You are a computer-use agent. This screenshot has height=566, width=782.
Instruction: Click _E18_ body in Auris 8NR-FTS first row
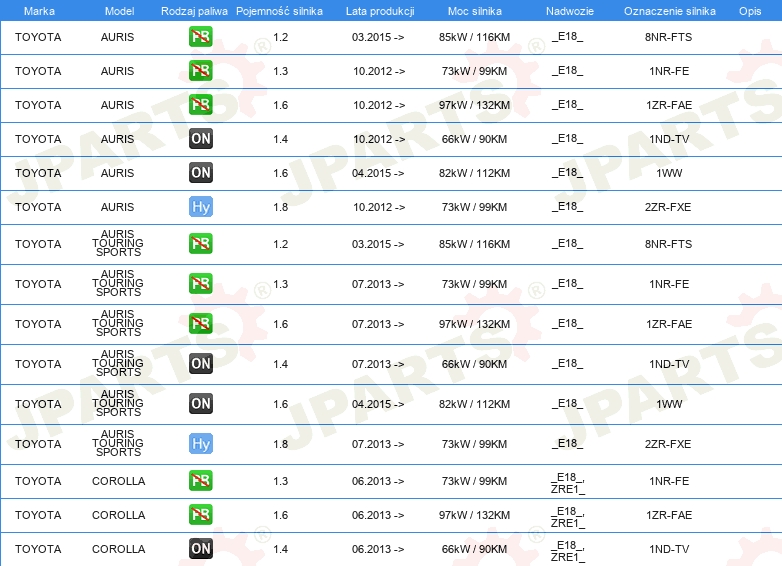[568, 36]
